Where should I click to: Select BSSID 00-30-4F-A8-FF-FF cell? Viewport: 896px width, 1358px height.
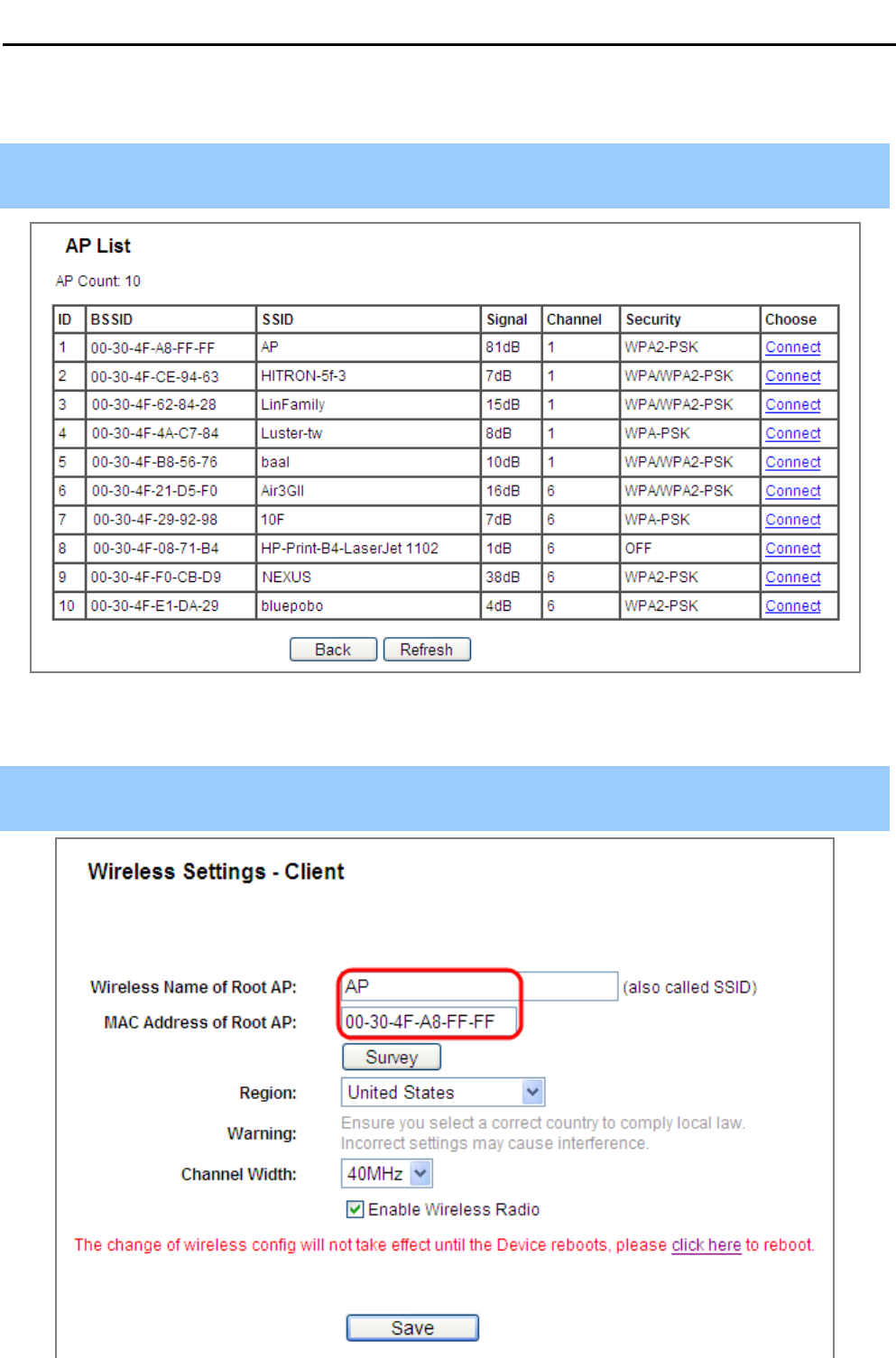[171, 347]
